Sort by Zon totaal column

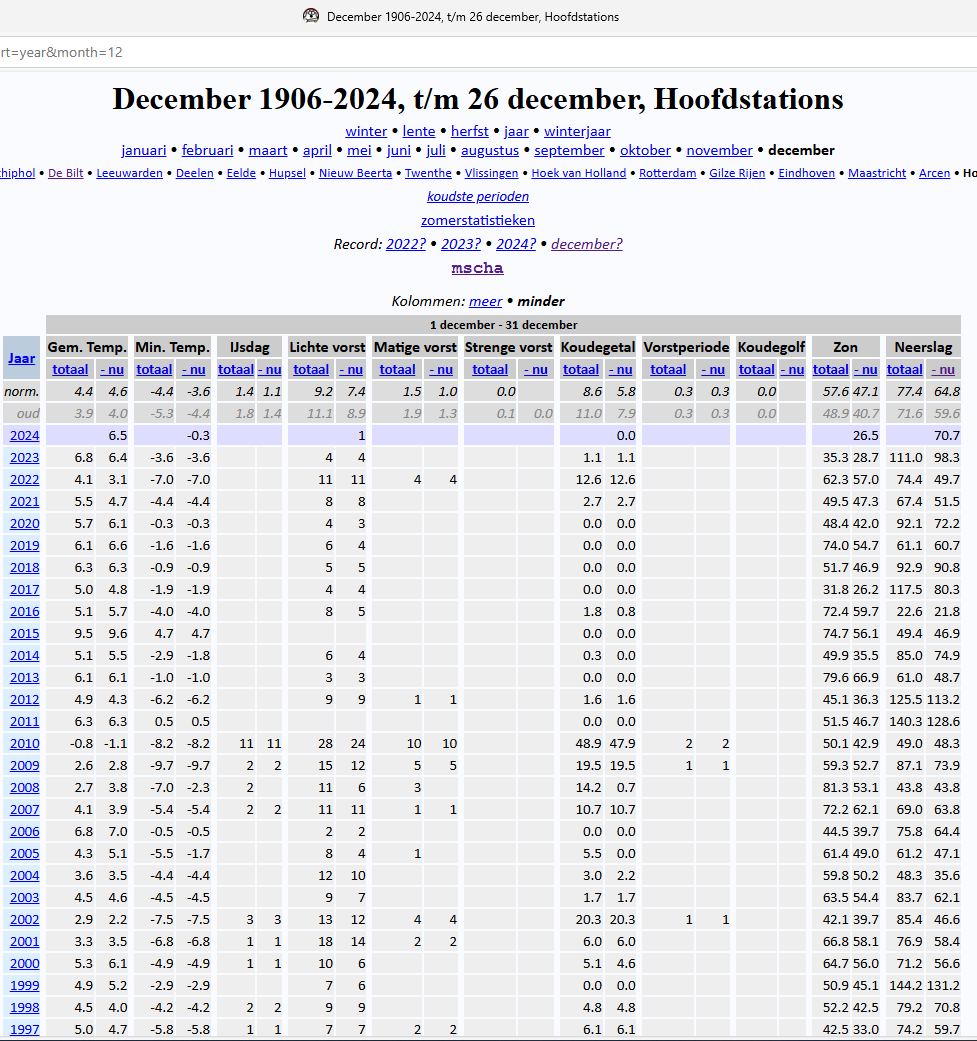[x=831, y=370]
